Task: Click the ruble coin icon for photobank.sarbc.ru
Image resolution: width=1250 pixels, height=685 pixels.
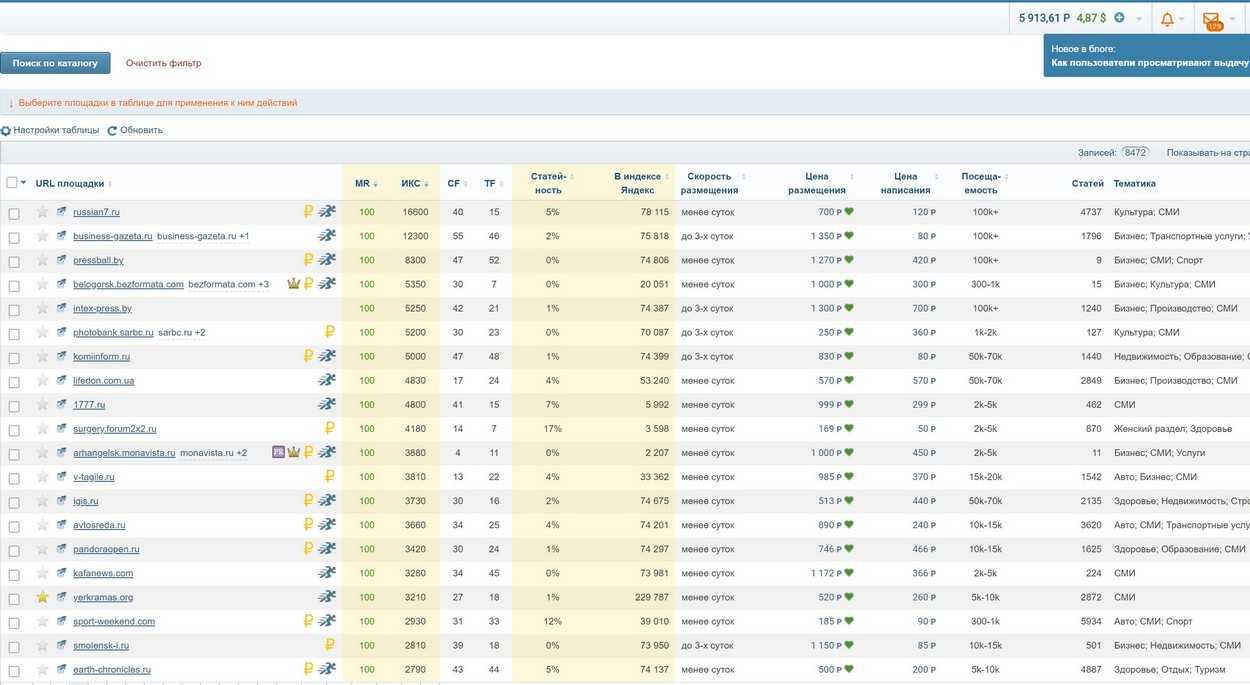Action: coord(329,332)
